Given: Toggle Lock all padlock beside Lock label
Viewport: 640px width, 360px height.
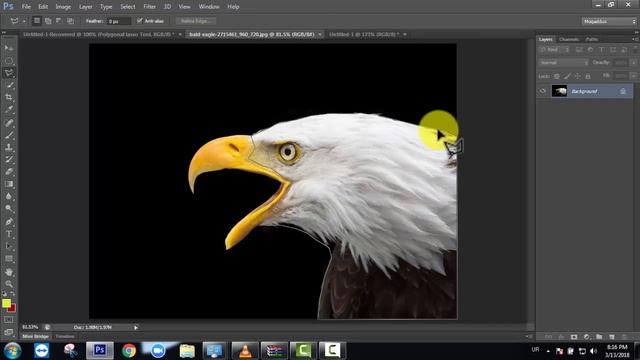Looking at the screenshot, I should click(588, 76).
